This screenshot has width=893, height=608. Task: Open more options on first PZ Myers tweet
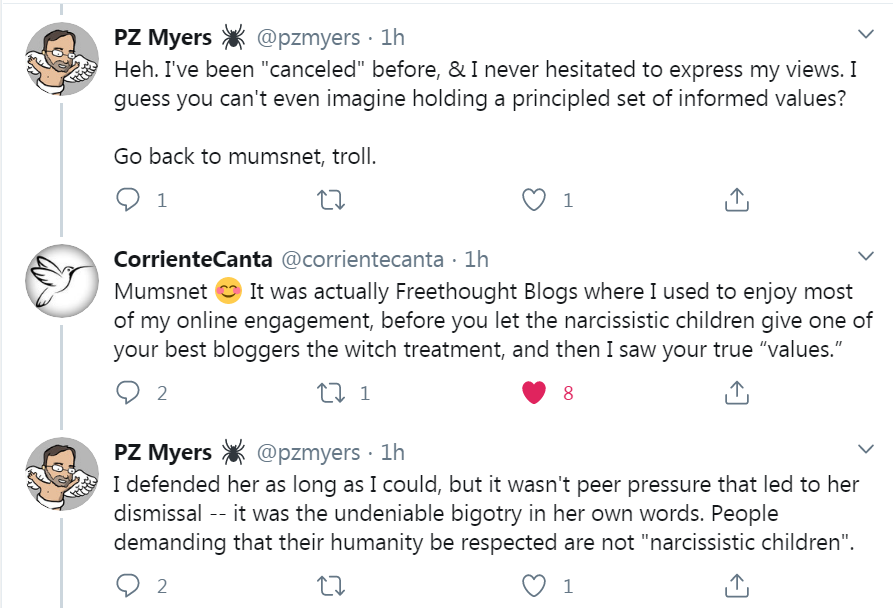(x=867, y=34)
